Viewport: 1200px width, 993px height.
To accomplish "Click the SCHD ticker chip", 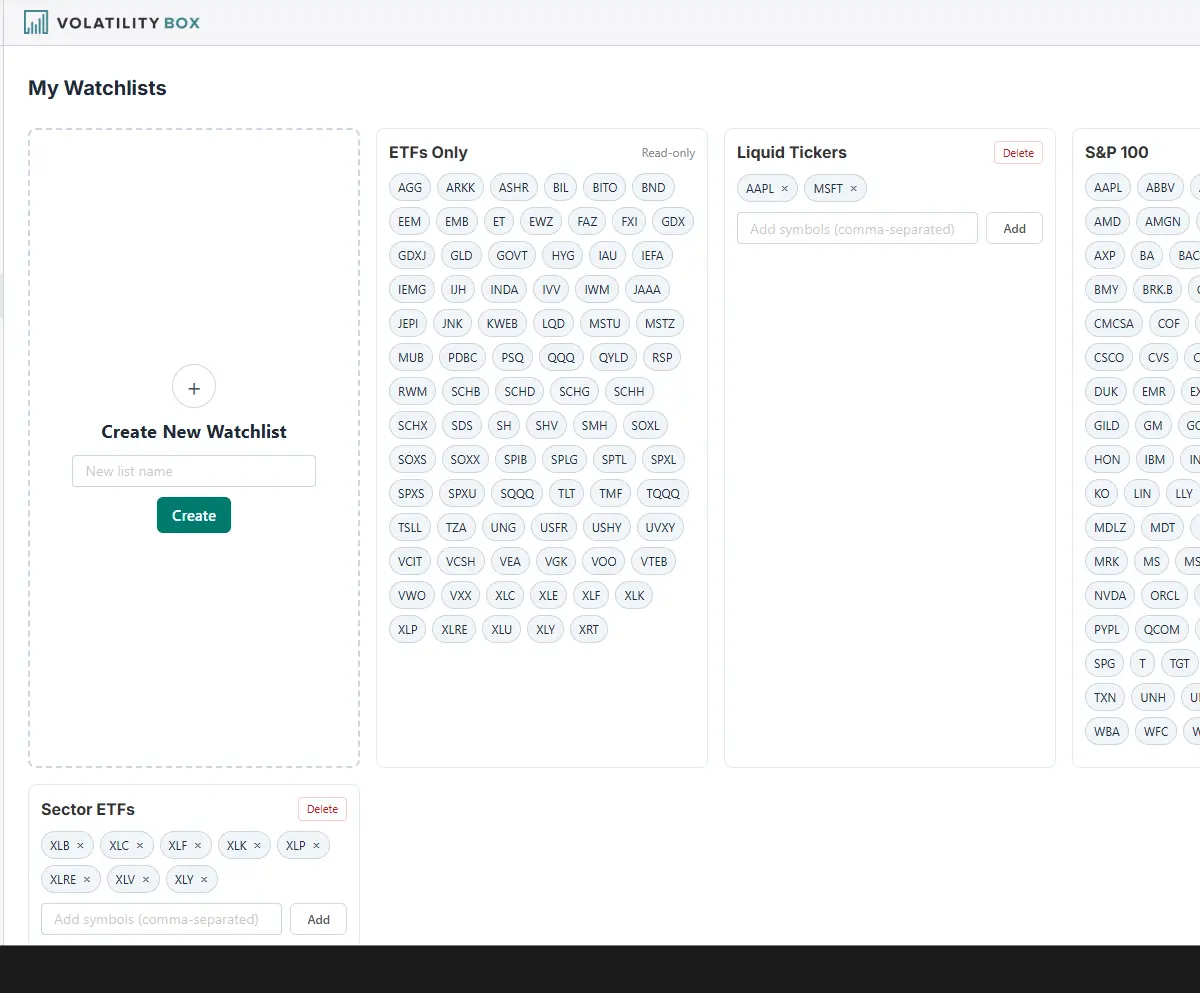I will pyautogui.click(x=519, y=391).
